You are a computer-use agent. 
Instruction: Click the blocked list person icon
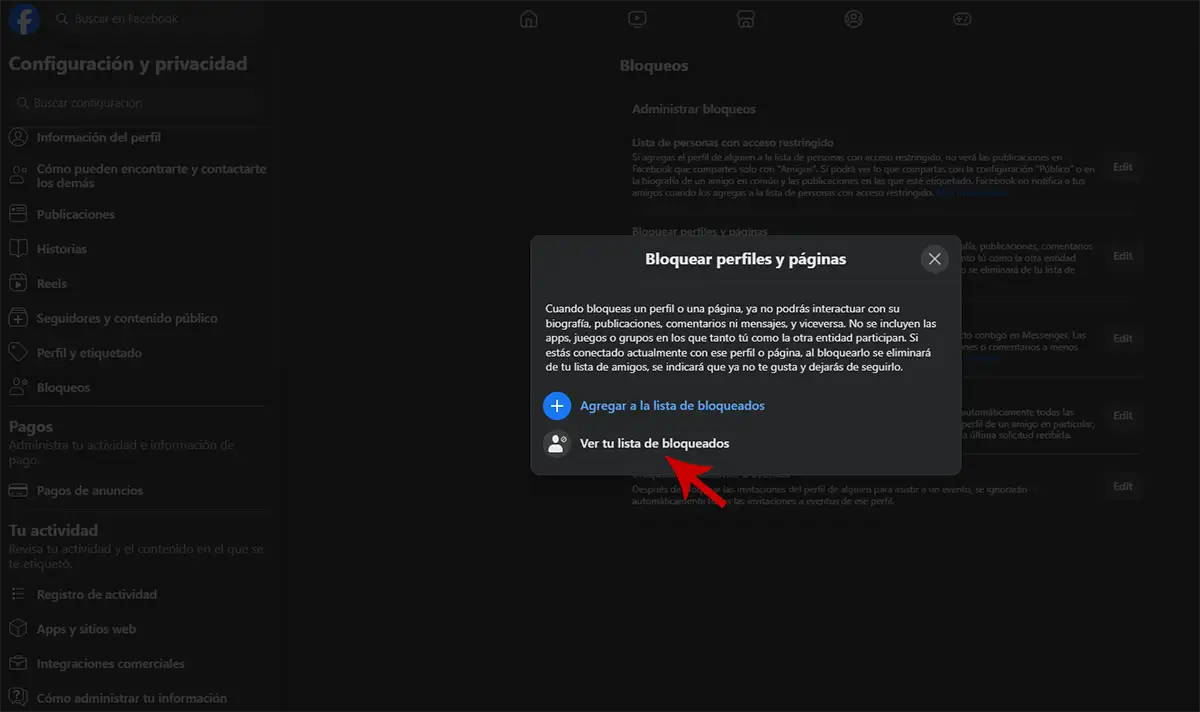556,443
